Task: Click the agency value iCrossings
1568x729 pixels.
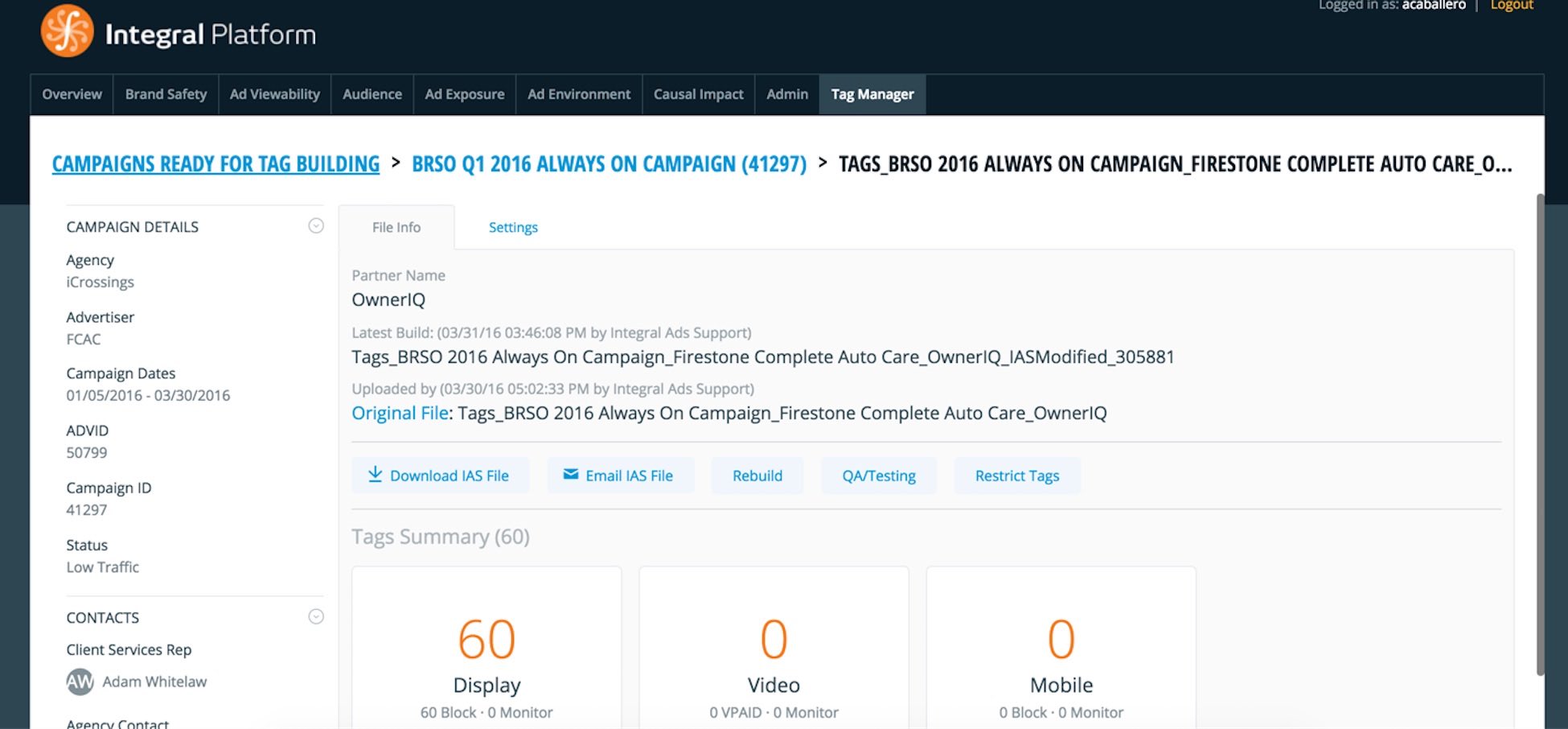Action: pyautogui.click(x=100, y=282)
